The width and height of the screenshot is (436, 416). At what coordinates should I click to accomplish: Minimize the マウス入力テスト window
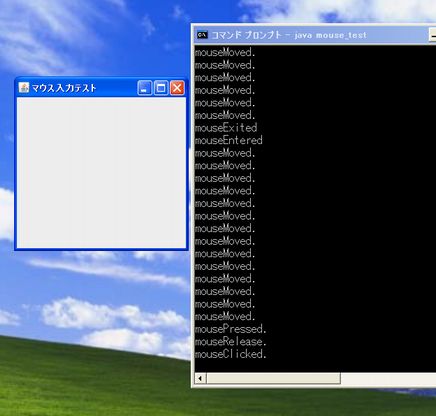tap(145, 88)
